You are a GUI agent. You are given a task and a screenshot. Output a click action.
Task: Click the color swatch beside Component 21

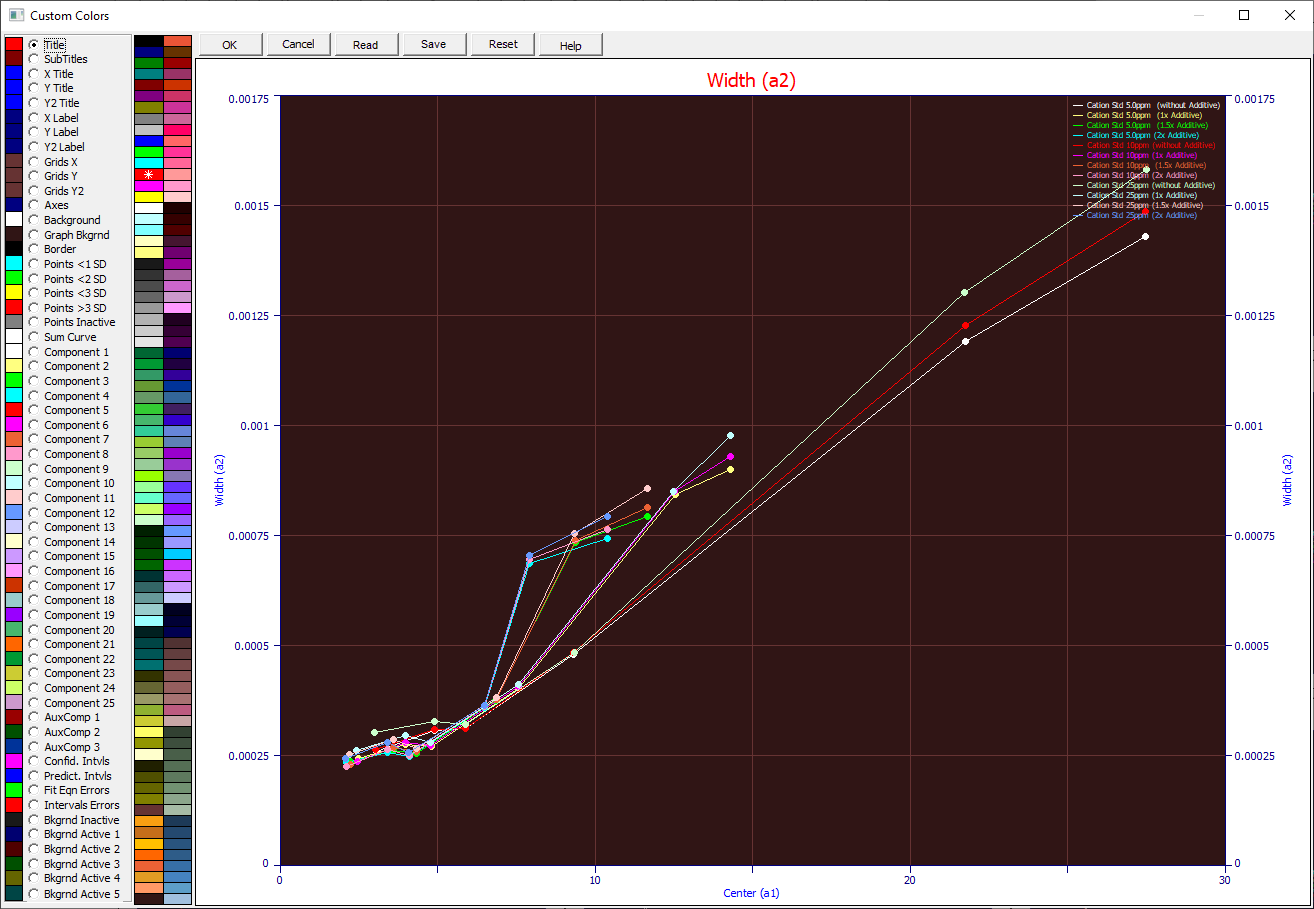[x=14, y=644]
